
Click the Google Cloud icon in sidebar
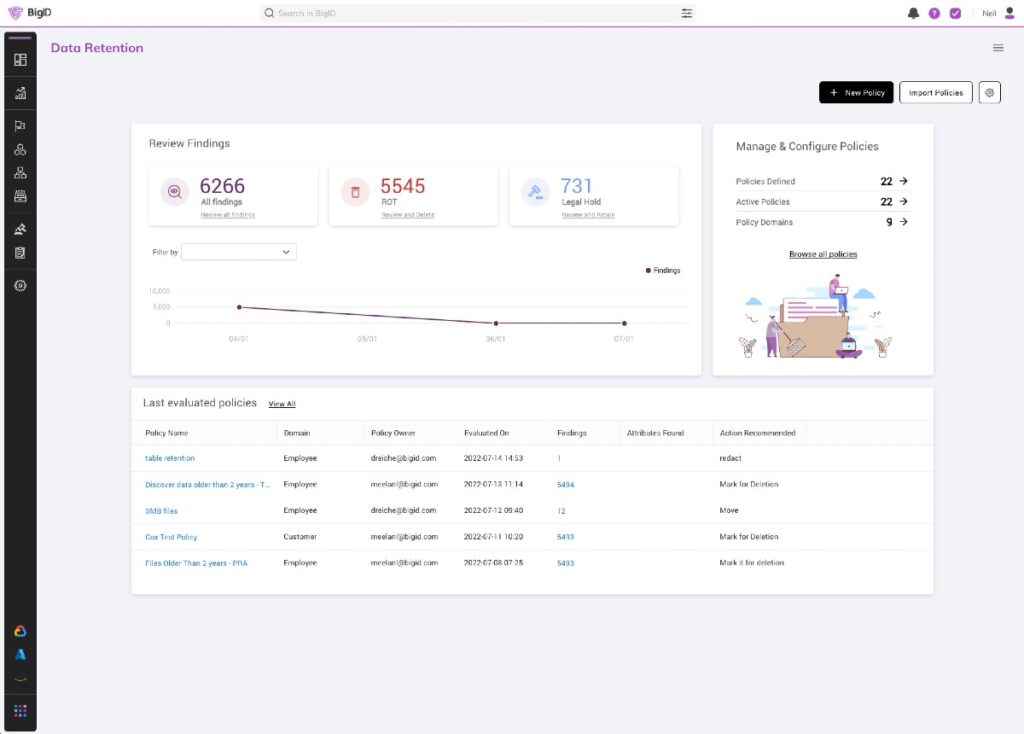pos(20,631)
